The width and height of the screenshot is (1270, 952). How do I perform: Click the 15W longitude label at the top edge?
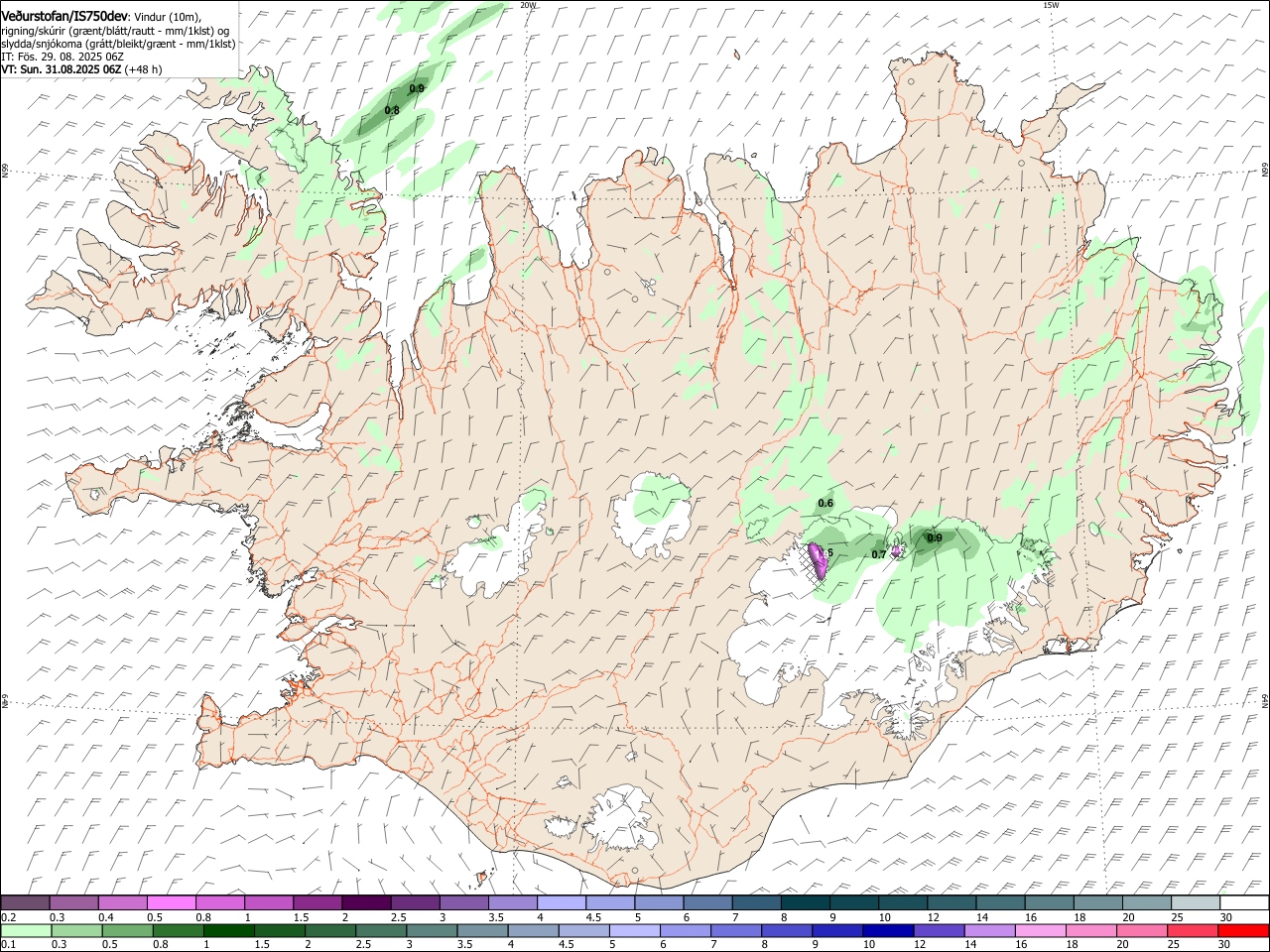pos(1050,5)
